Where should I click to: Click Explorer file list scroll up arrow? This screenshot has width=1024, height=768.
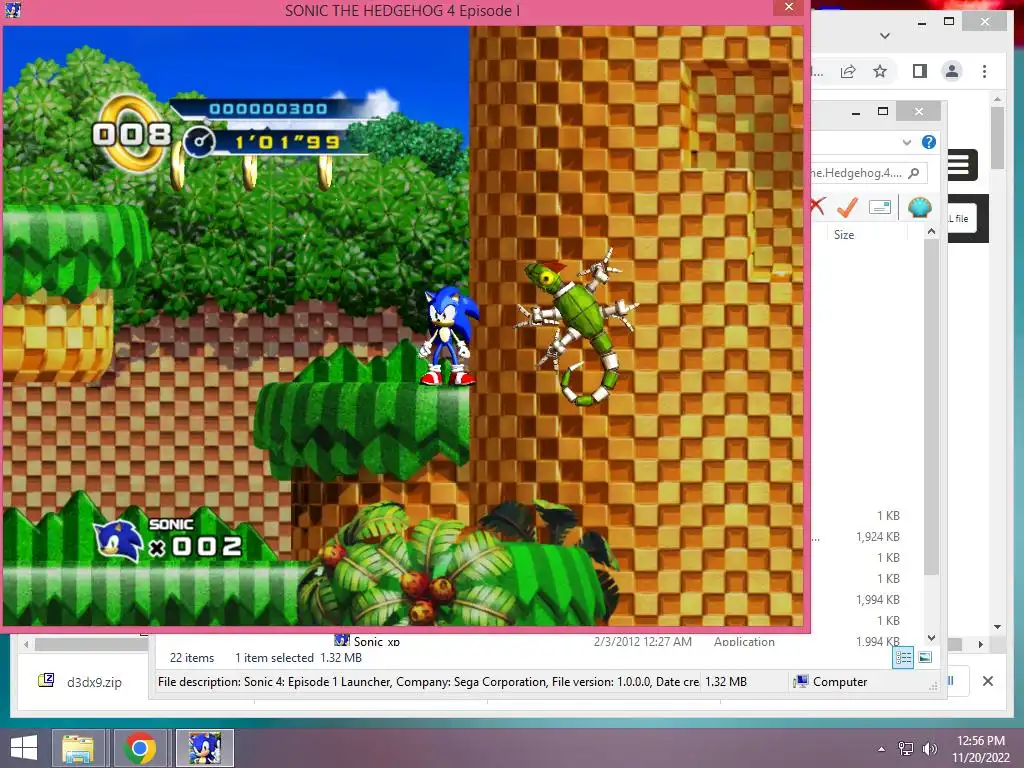click(x=931, y=231)
